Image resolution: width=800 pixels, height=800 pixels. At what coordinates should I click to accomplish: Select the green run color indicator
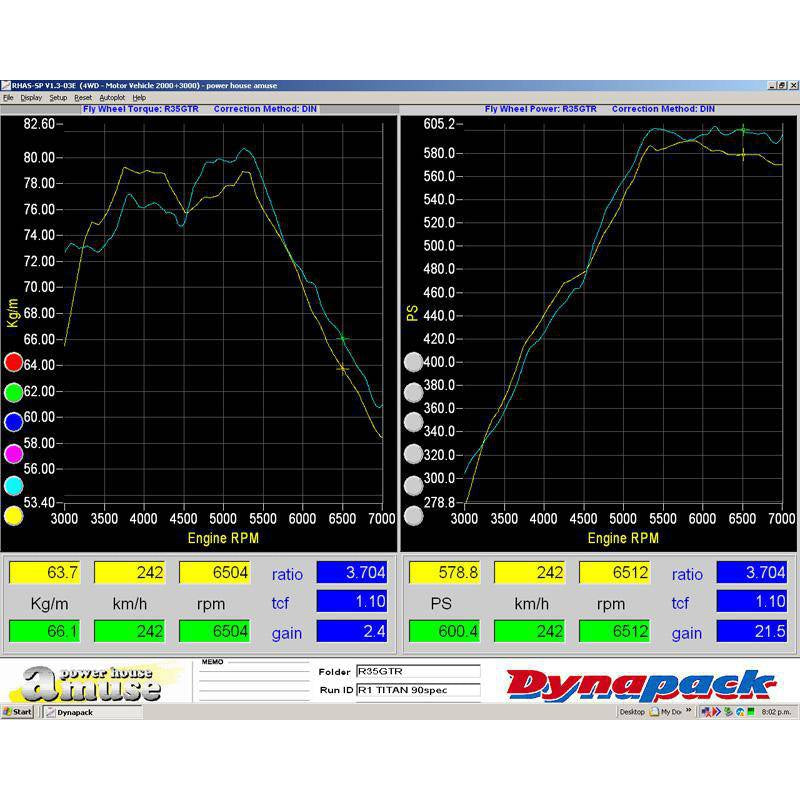(12, 392)
